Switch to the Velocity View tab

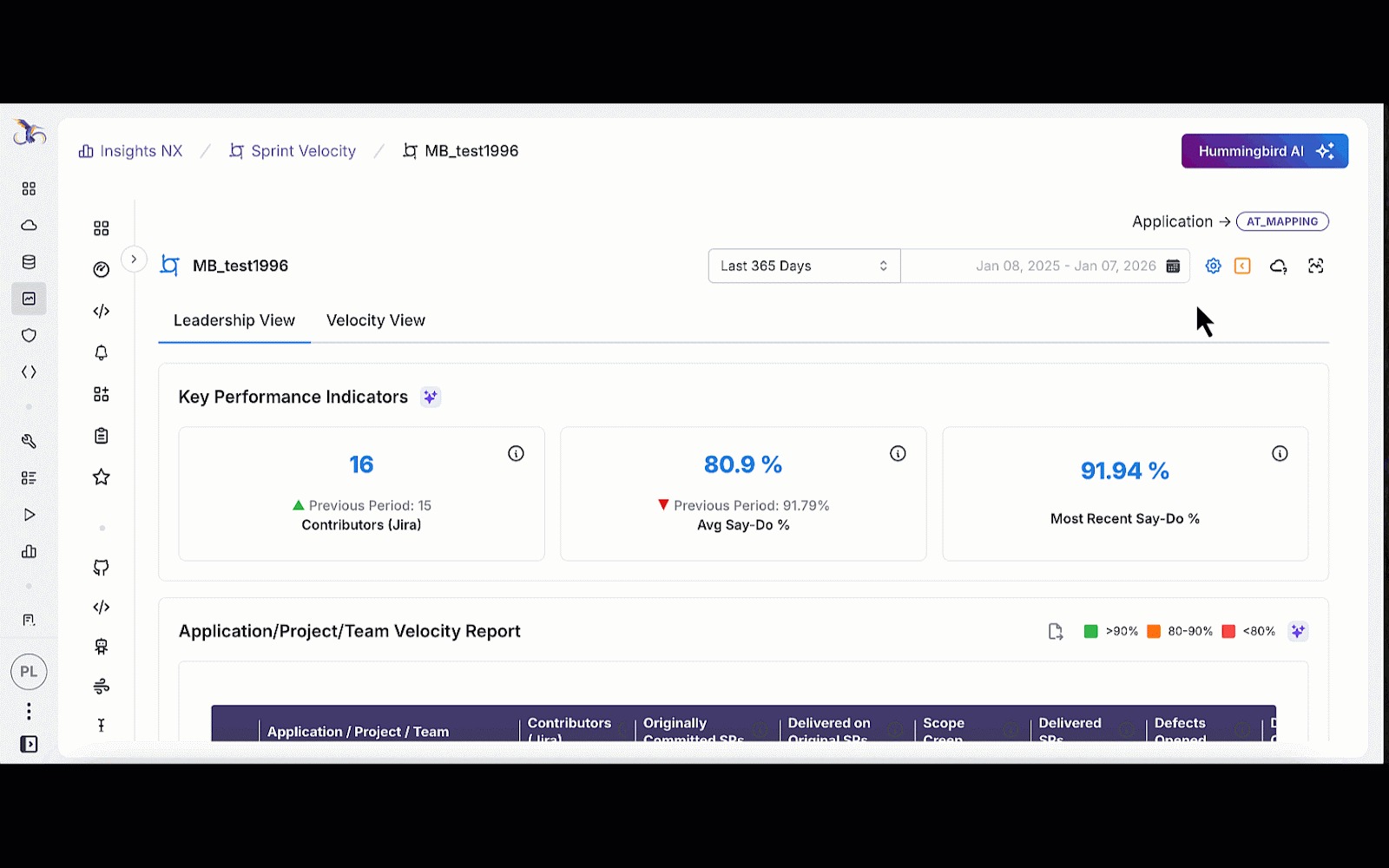coord(375,320)
